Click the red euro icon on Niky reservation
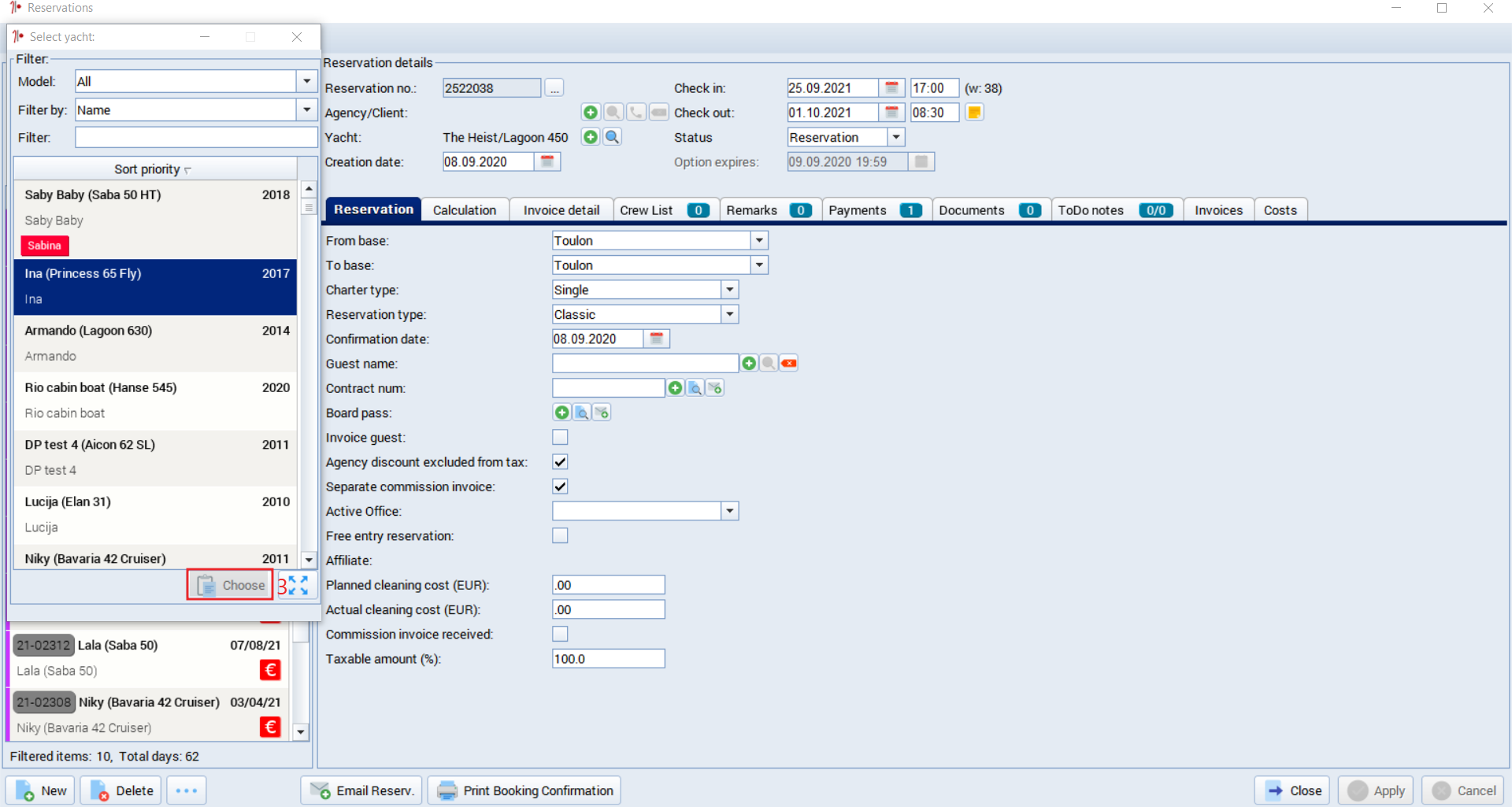 pos(270,727)
